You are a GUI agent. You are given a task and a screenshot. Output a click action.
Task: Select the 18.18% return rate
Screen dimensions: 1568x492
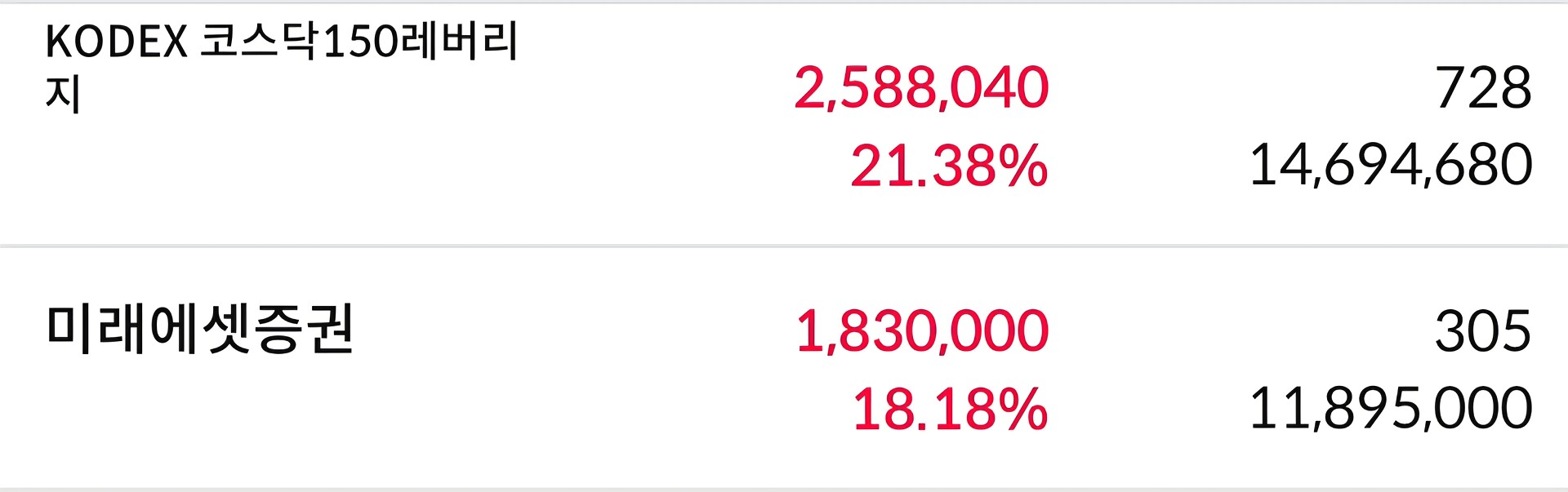(950, 409)
